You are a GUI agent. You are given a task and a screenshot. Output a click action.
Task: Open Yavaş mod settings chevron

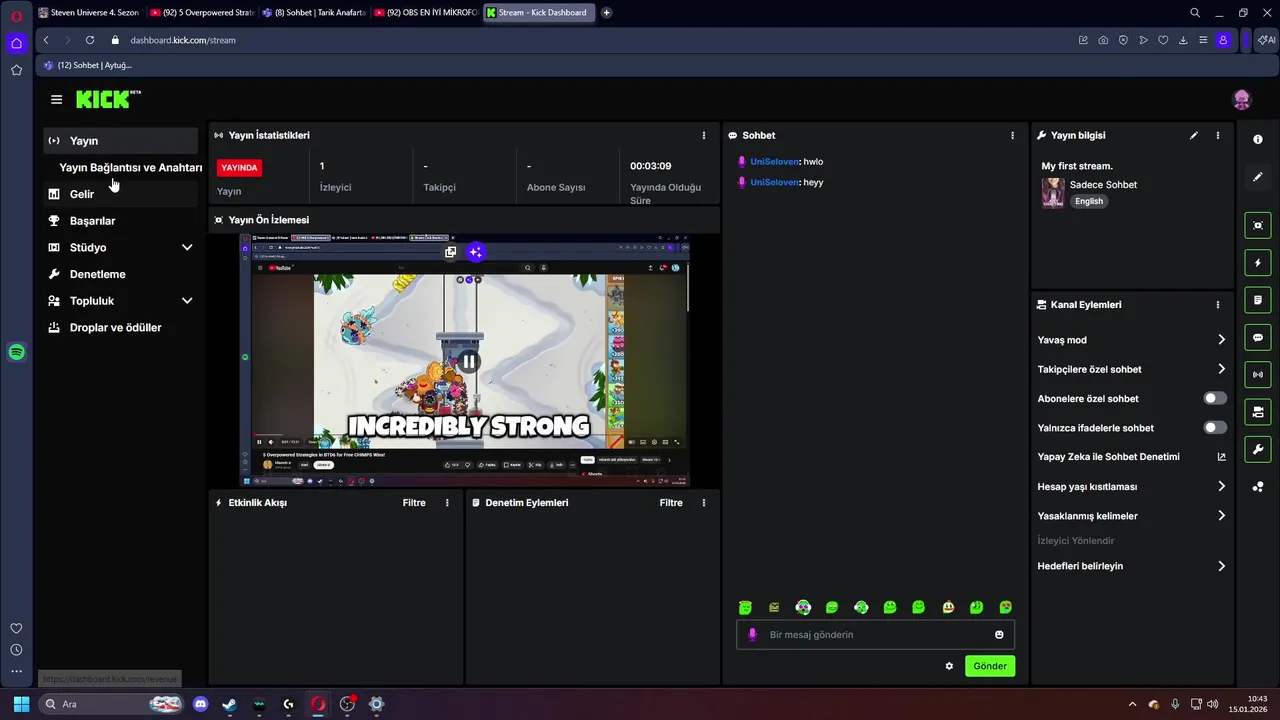[1221, 340]
